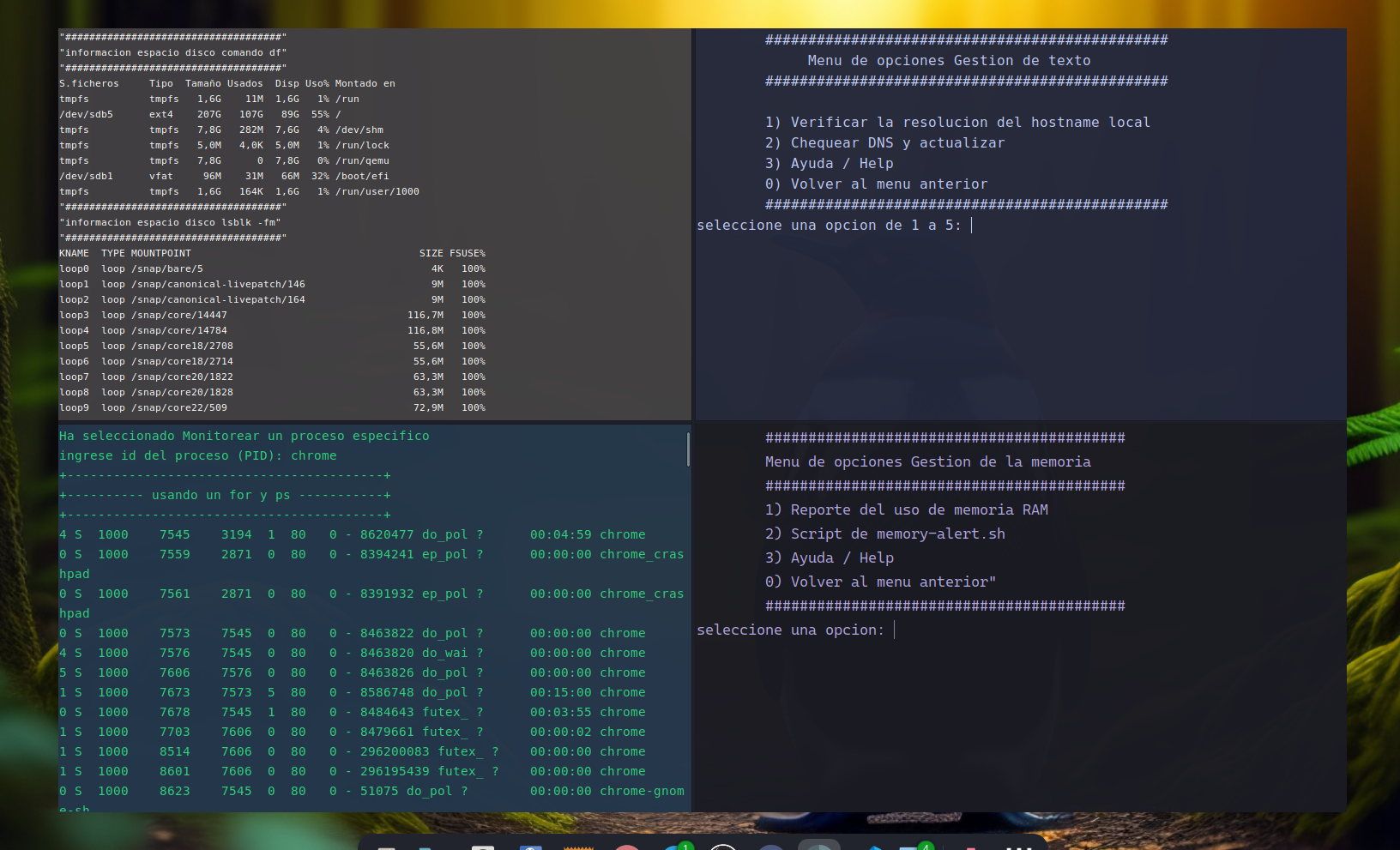Click the '/run/qemu' mount point
This screenshot has width=1400, height=850.
point(362,161)
